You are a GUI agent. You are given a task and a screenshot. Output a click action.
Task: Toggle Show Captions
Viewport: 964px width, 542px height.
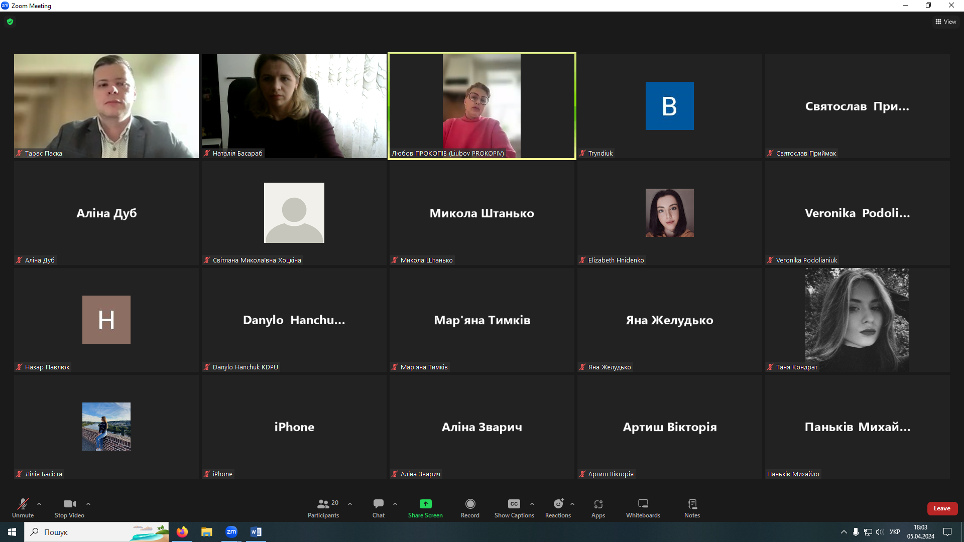click(x=514, y=504)
